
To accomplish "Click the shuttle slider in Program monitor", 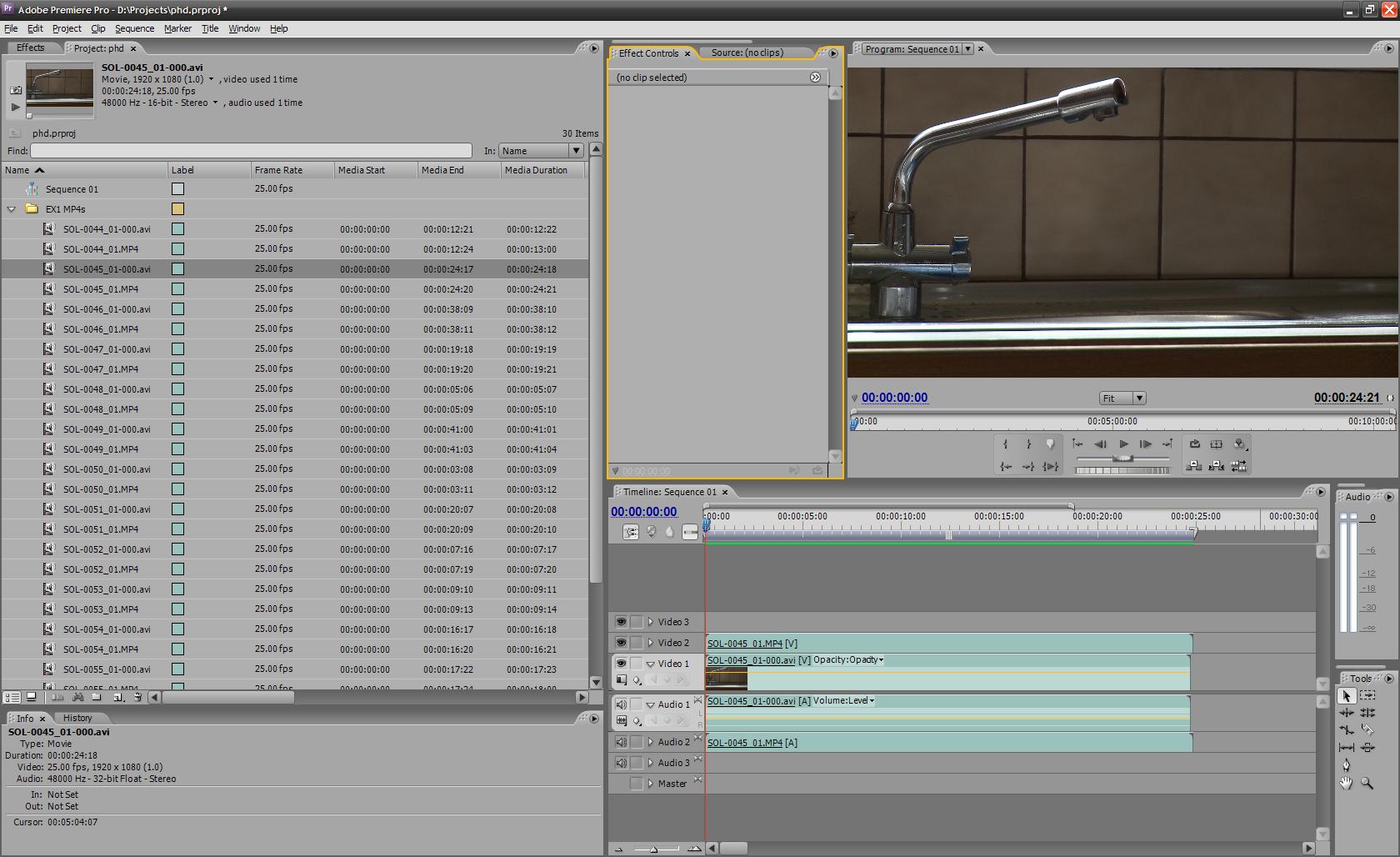I will click(1122, 459).
